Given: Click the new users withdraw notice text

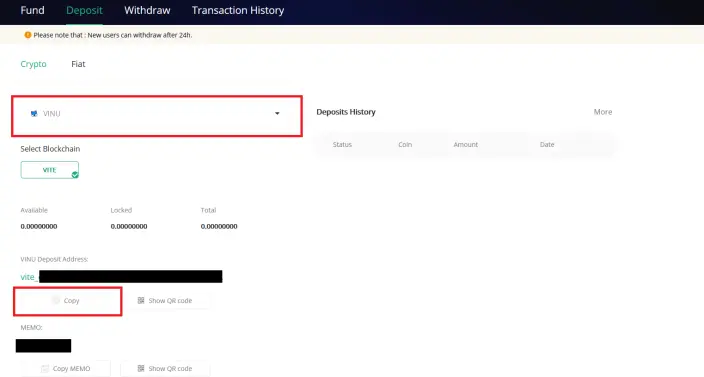Looking at the screenshot, I should [x=113, y=35].
